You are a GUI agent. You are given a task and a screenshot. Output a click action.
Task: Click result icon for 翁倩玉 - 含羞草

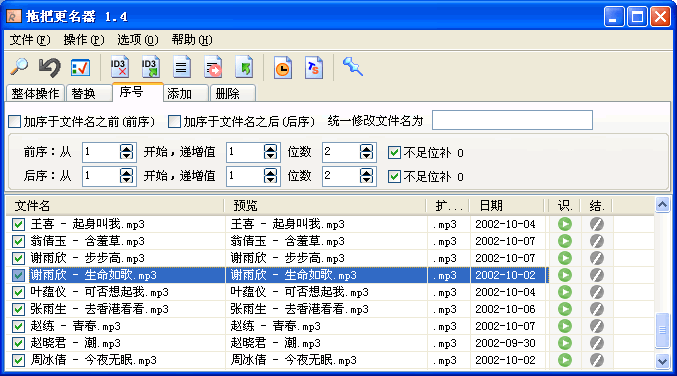(x=597, y=241)
